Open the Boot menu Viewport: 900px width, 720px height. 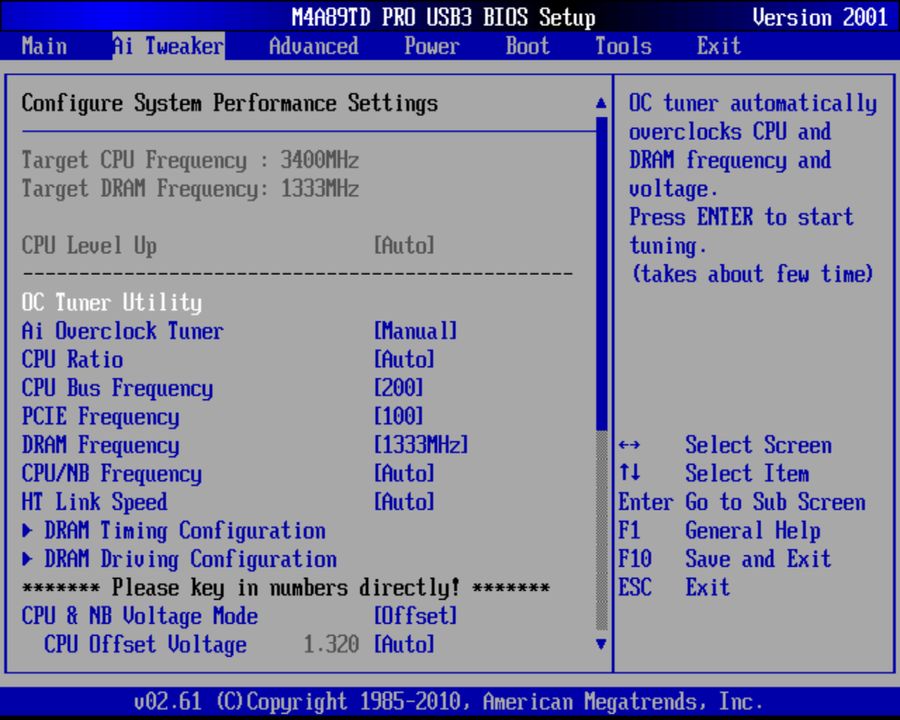pos(526,46)
